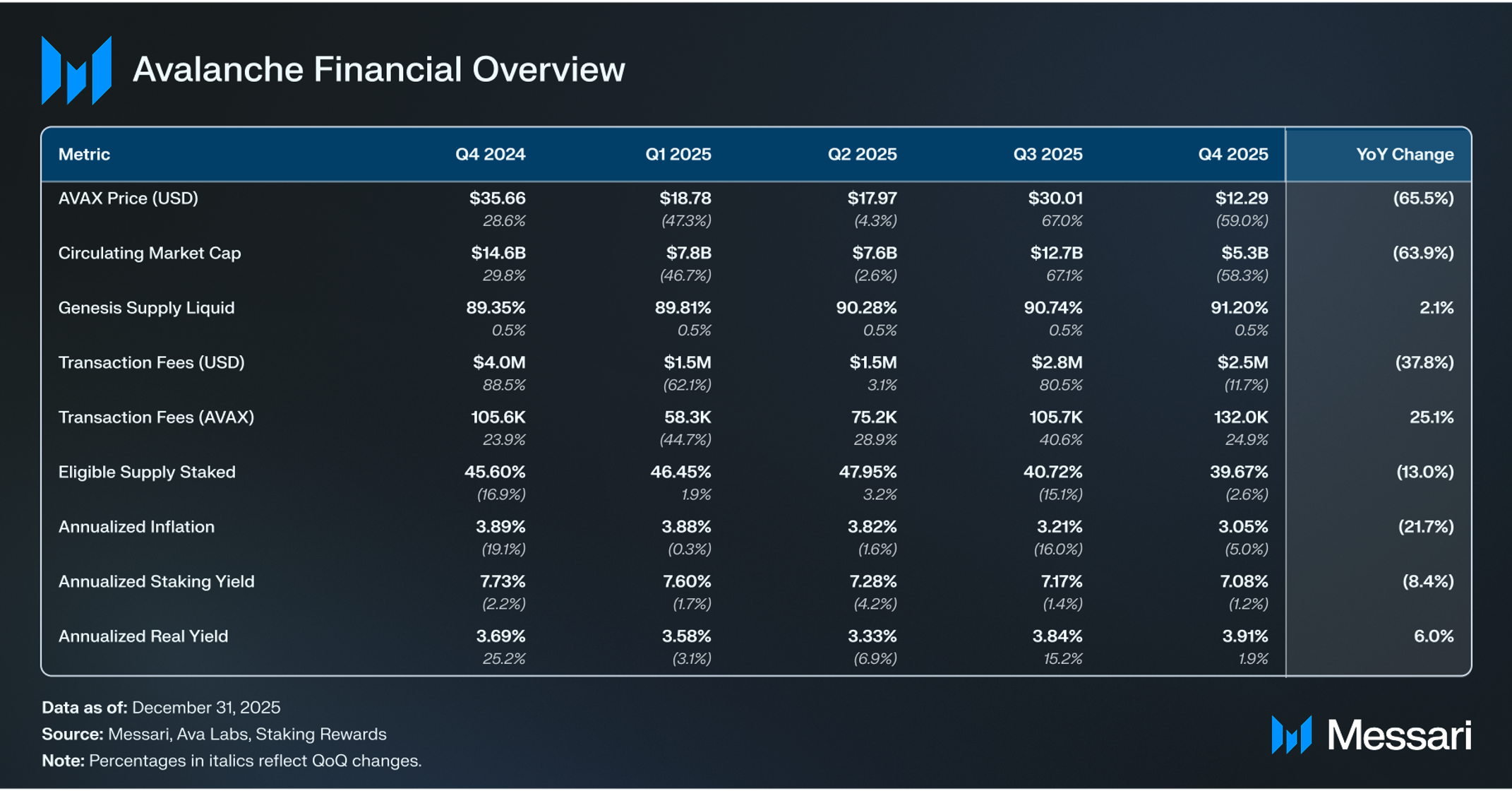This screenshot has height=791, width=1512.
Task: Click the Messari wordmark text at bottom right
Action: [x=1399, y=735]
